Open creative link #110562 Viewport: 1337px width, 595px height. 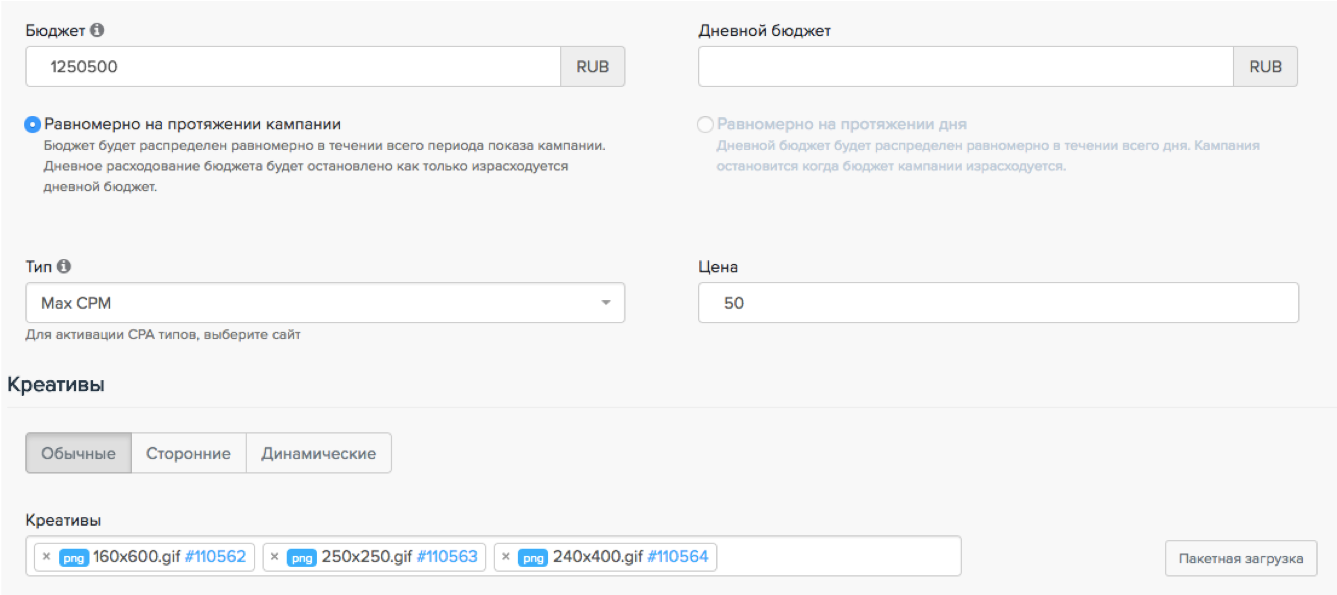[x=215, y=557]
